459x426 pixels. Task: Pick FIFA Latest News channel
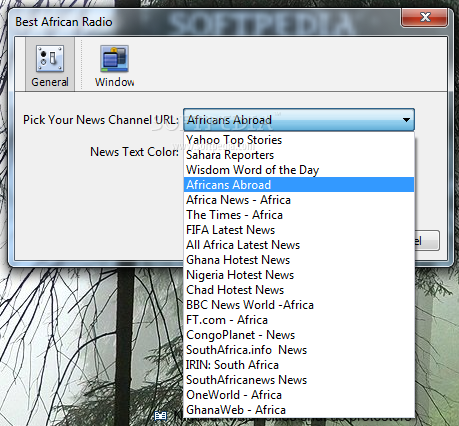click(299, 230)
